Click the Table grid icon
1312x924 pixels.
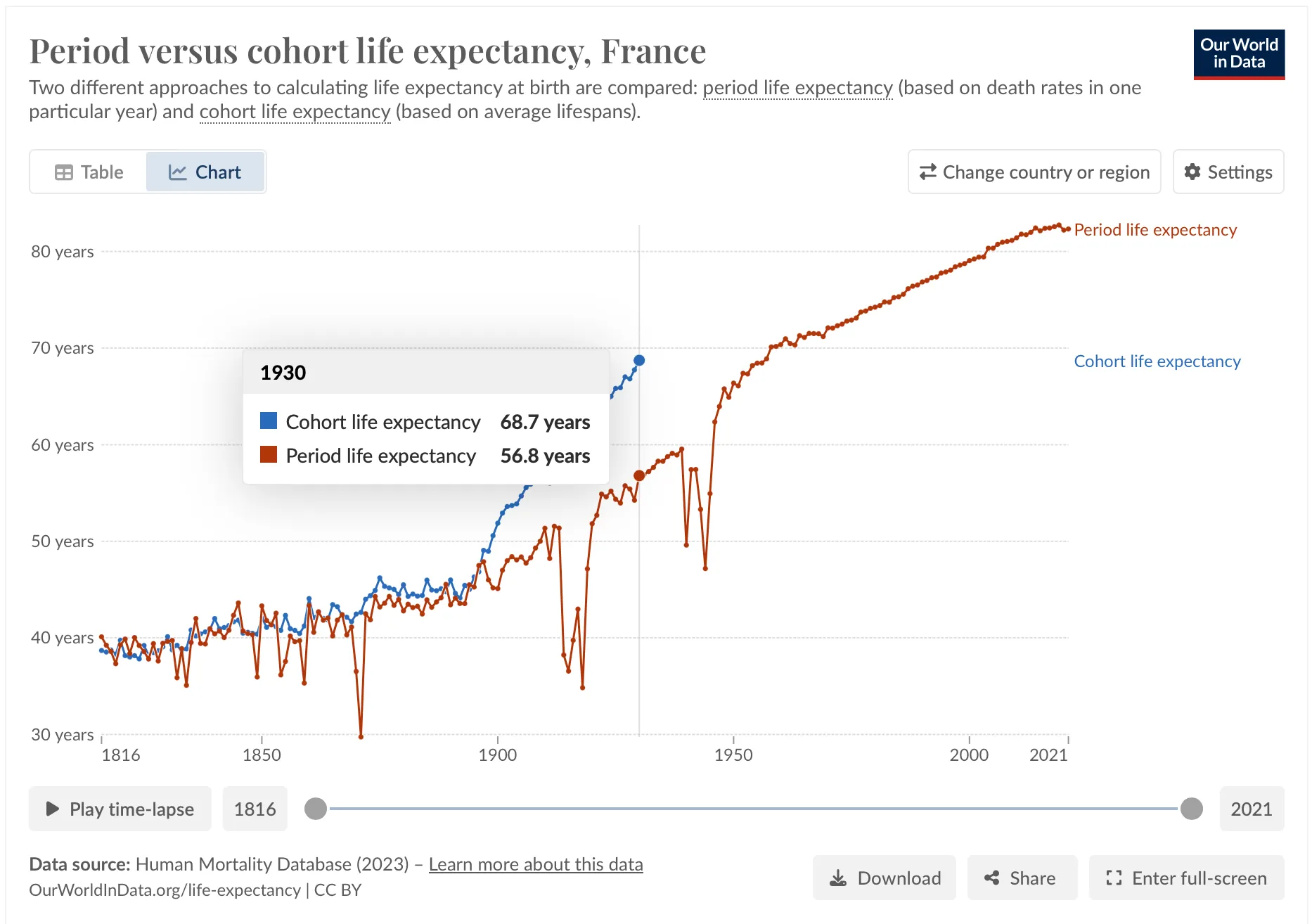(x=63, y=172)
